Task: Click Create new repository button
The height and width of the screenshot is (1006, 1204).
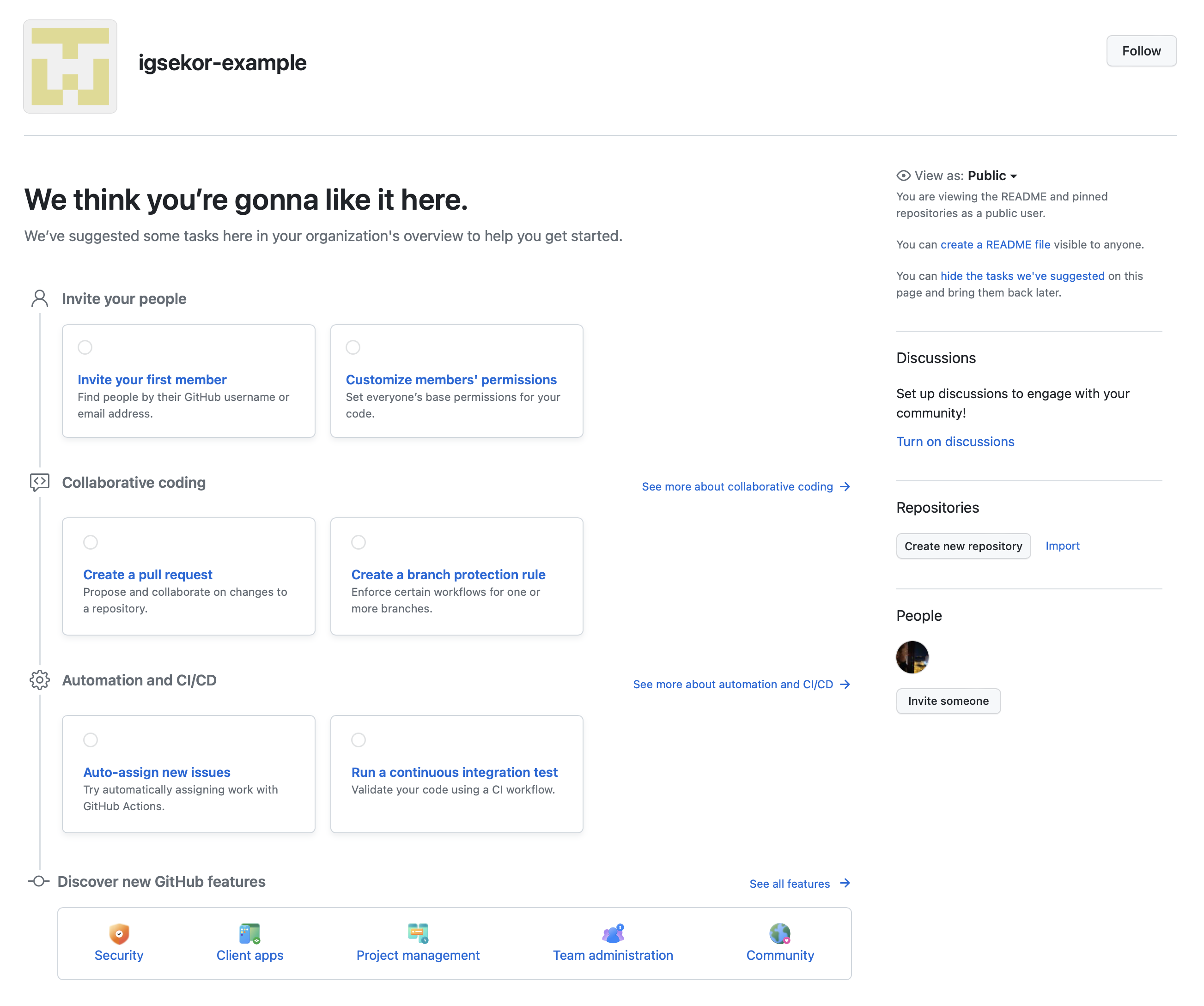Action: coord(963,546)
